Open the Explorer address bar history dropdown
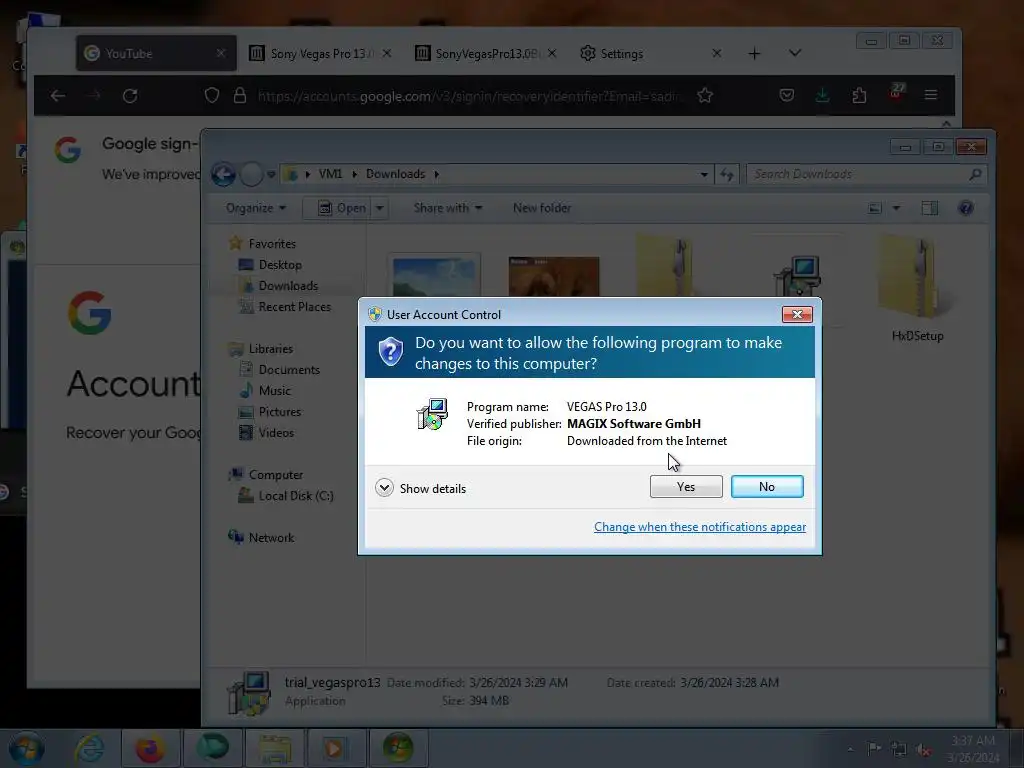Viewport: 1024px width, 768px height. pos(703,174)
